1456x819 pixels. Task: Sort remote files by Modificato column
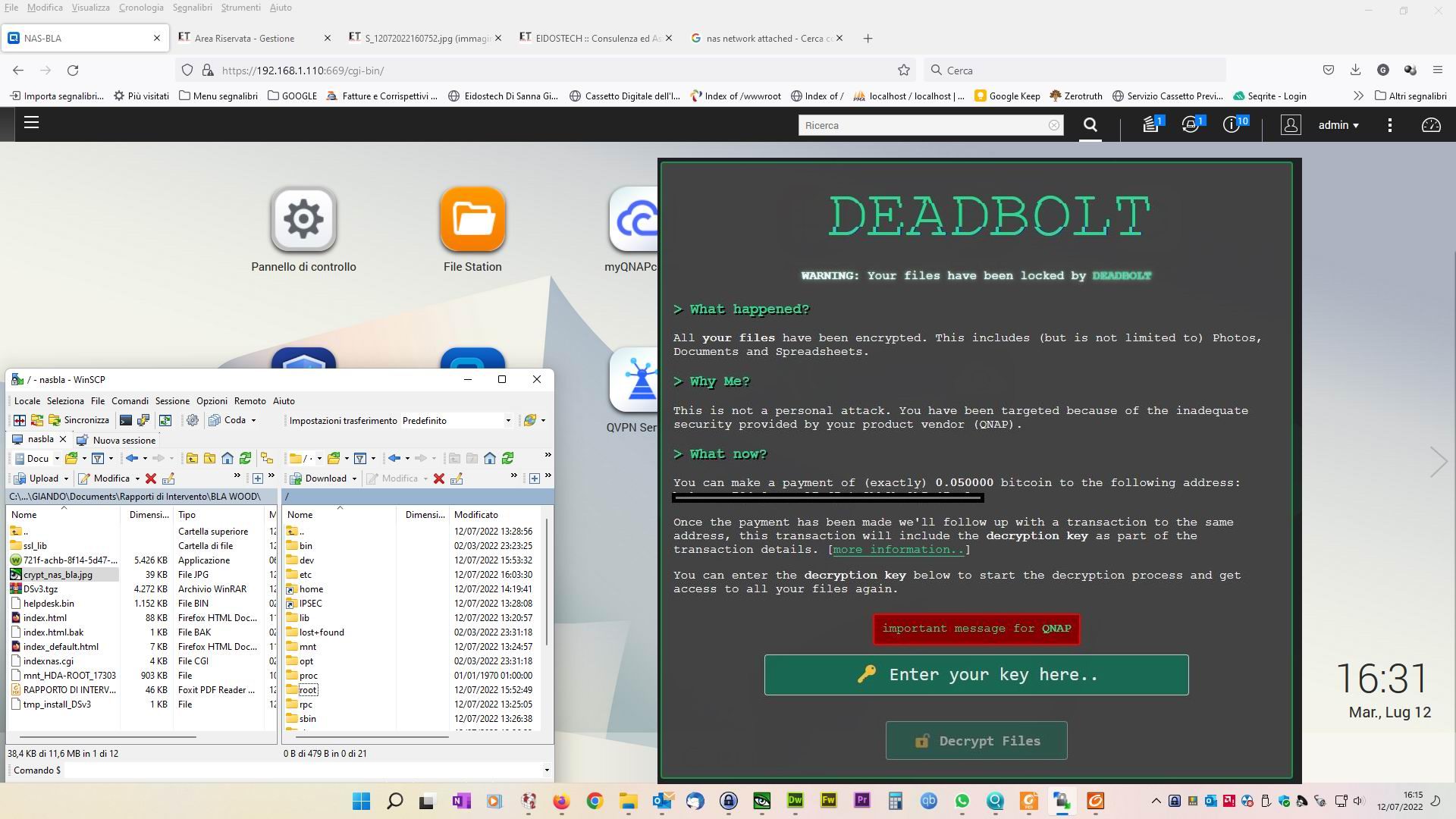click(476, 515)
